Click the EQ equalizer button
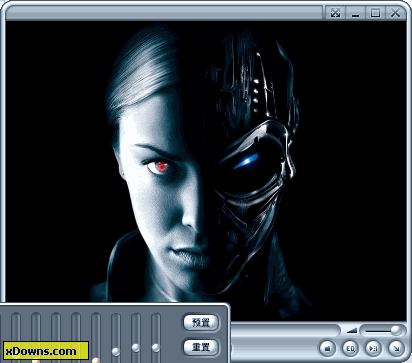Viewport: 412px width, 363px height. pos(350,348)
